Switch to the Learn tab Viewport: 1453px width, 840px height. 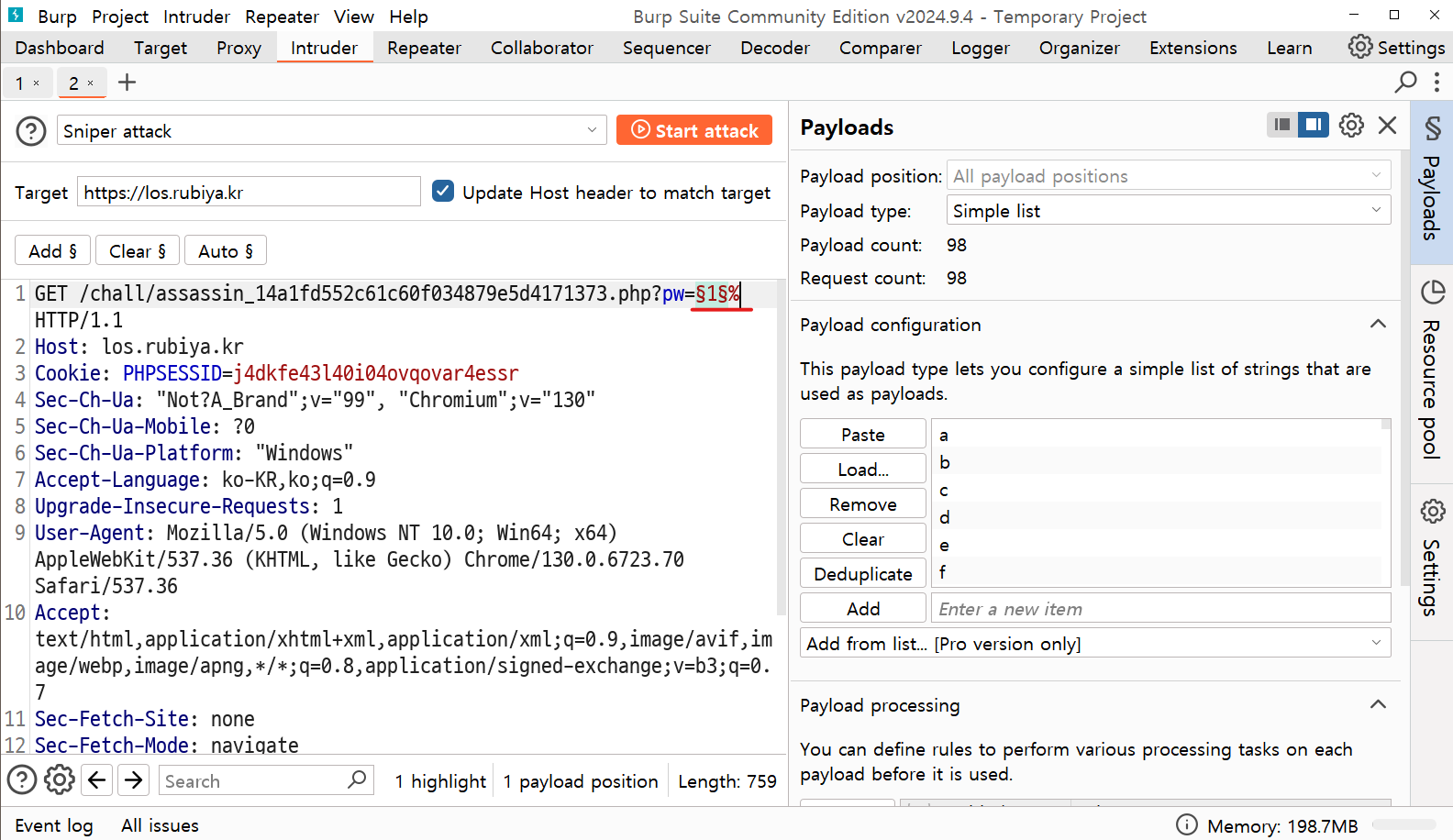(1290, 48)
